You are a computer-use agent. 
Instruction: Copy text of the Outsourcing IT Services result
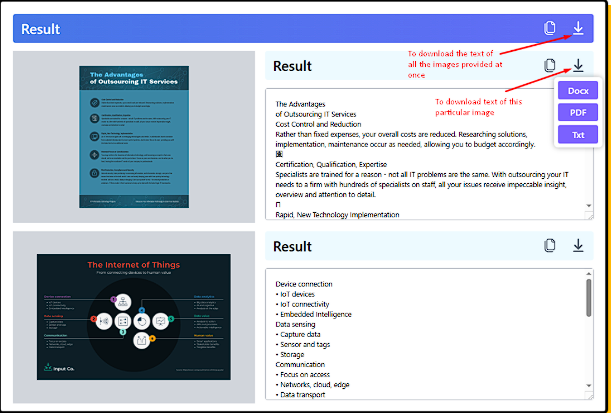coord(549,65)
